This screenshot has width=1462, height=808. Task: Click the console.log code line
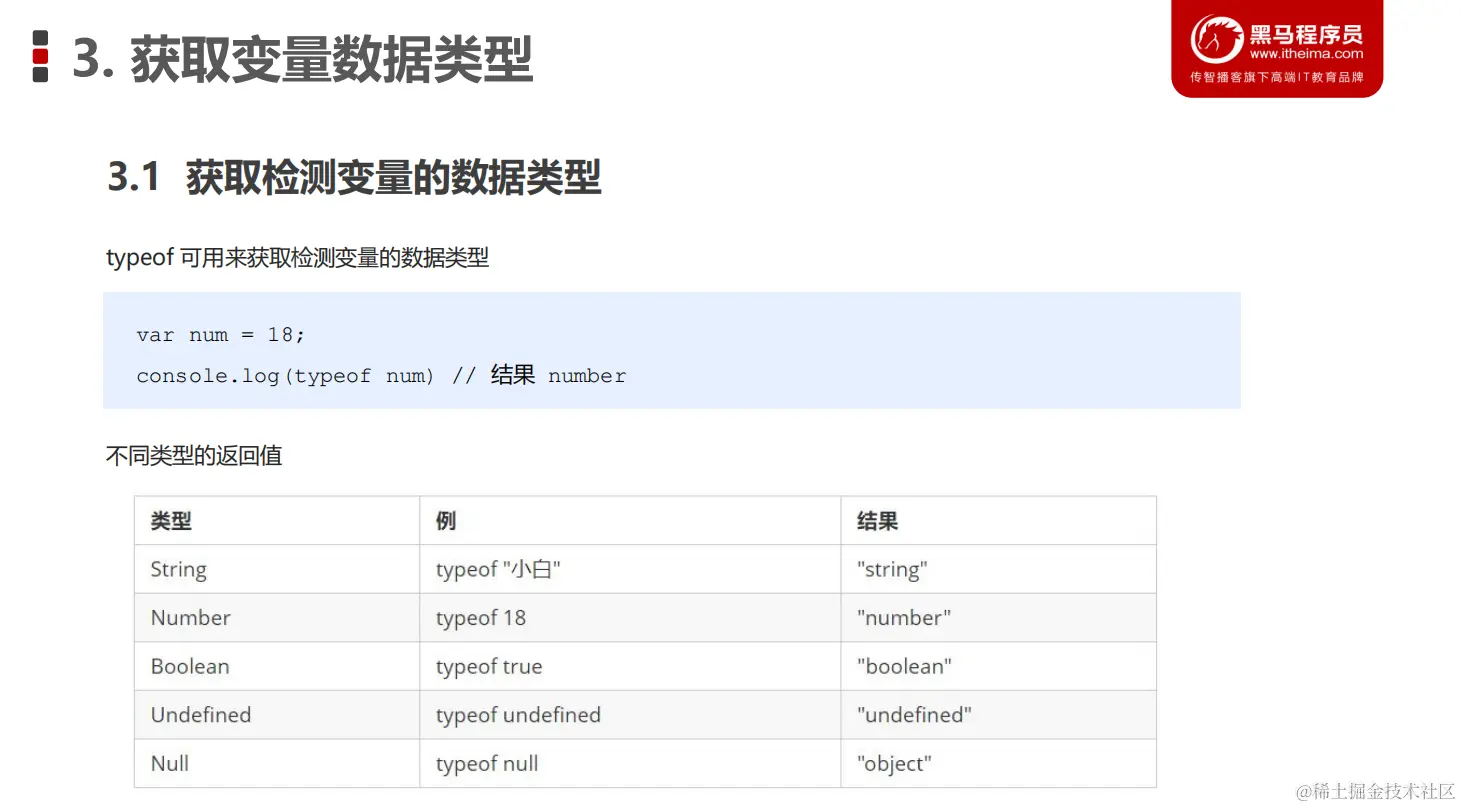(380, 375)
